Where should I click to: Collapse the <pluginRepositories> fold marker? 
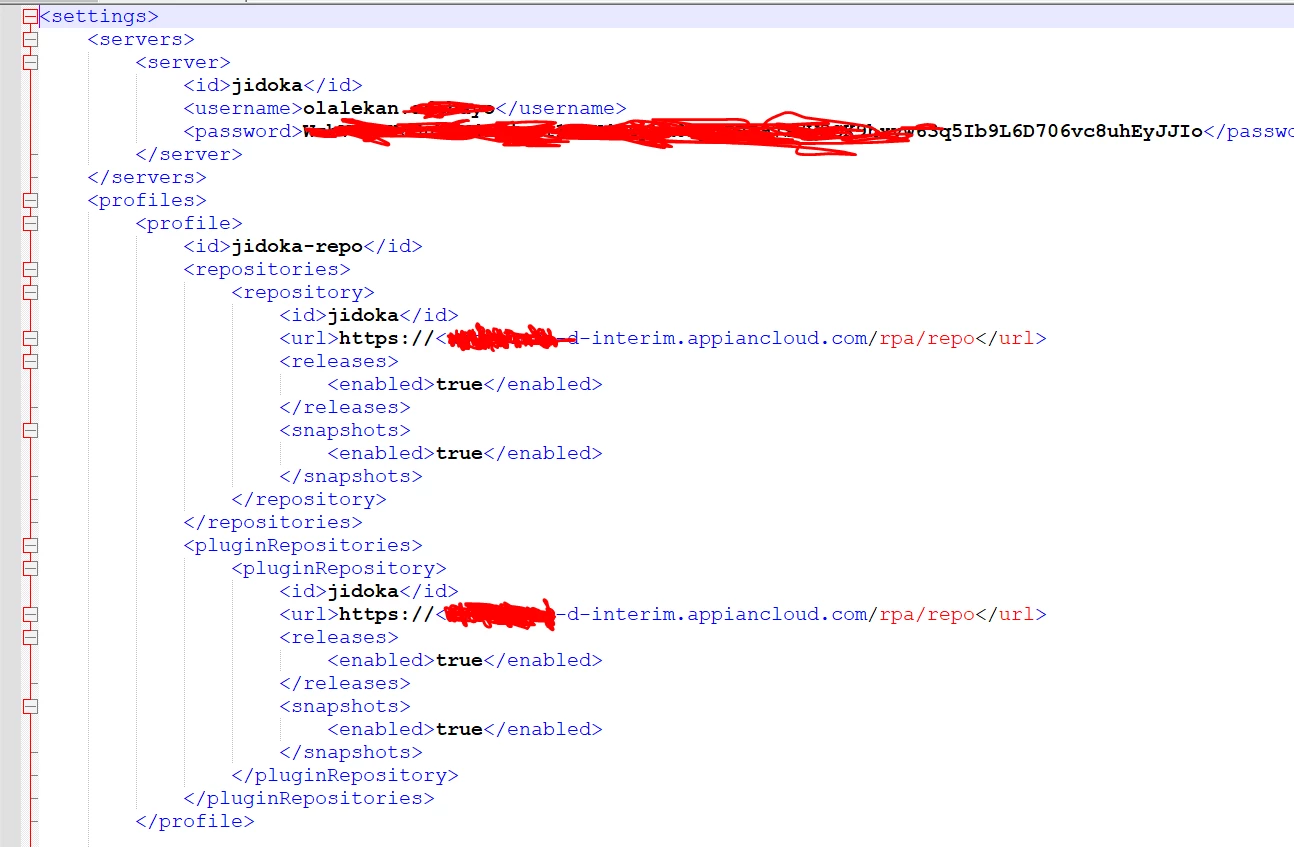tap(30, 545)
